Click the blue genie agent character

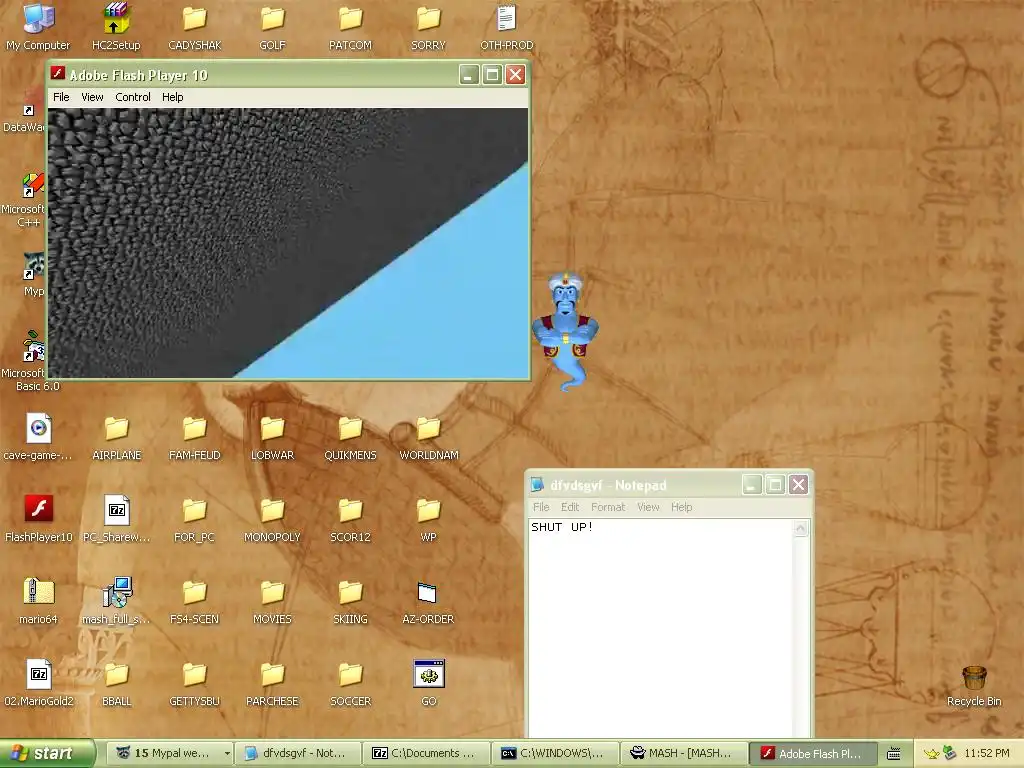pyautogui.click(x=566, y=332)
